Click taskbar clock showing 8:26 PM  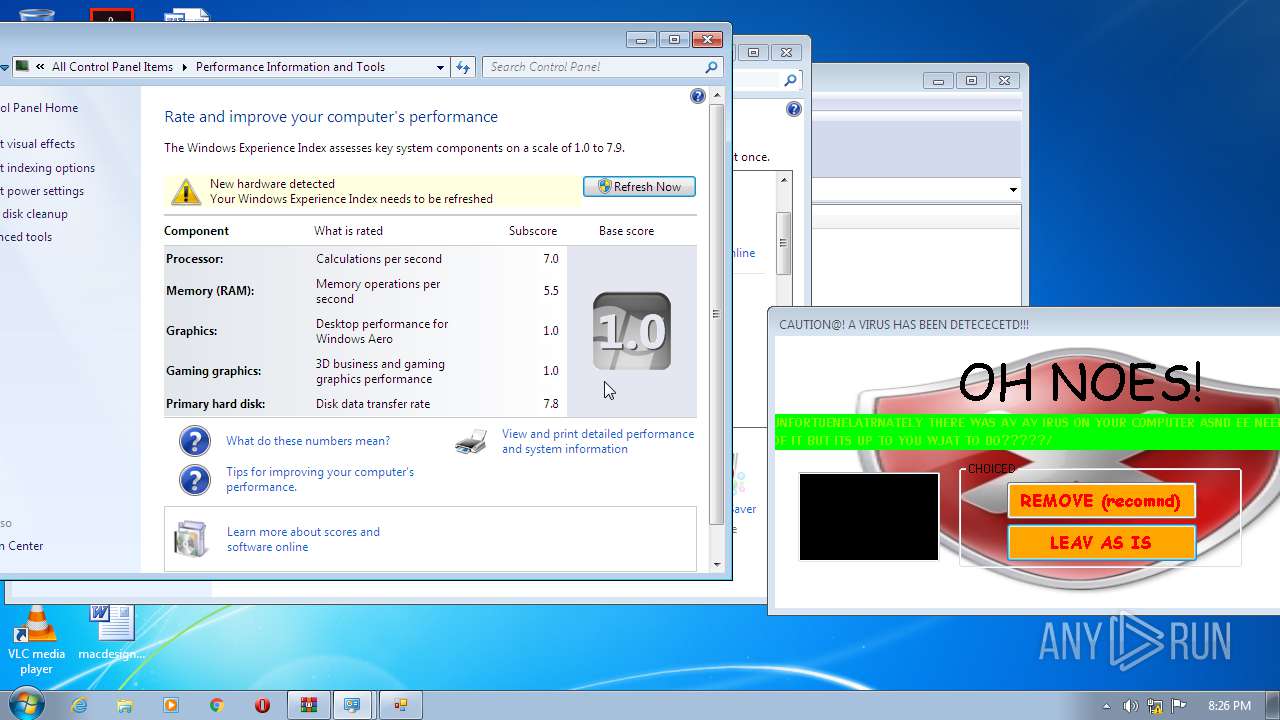1229,705
